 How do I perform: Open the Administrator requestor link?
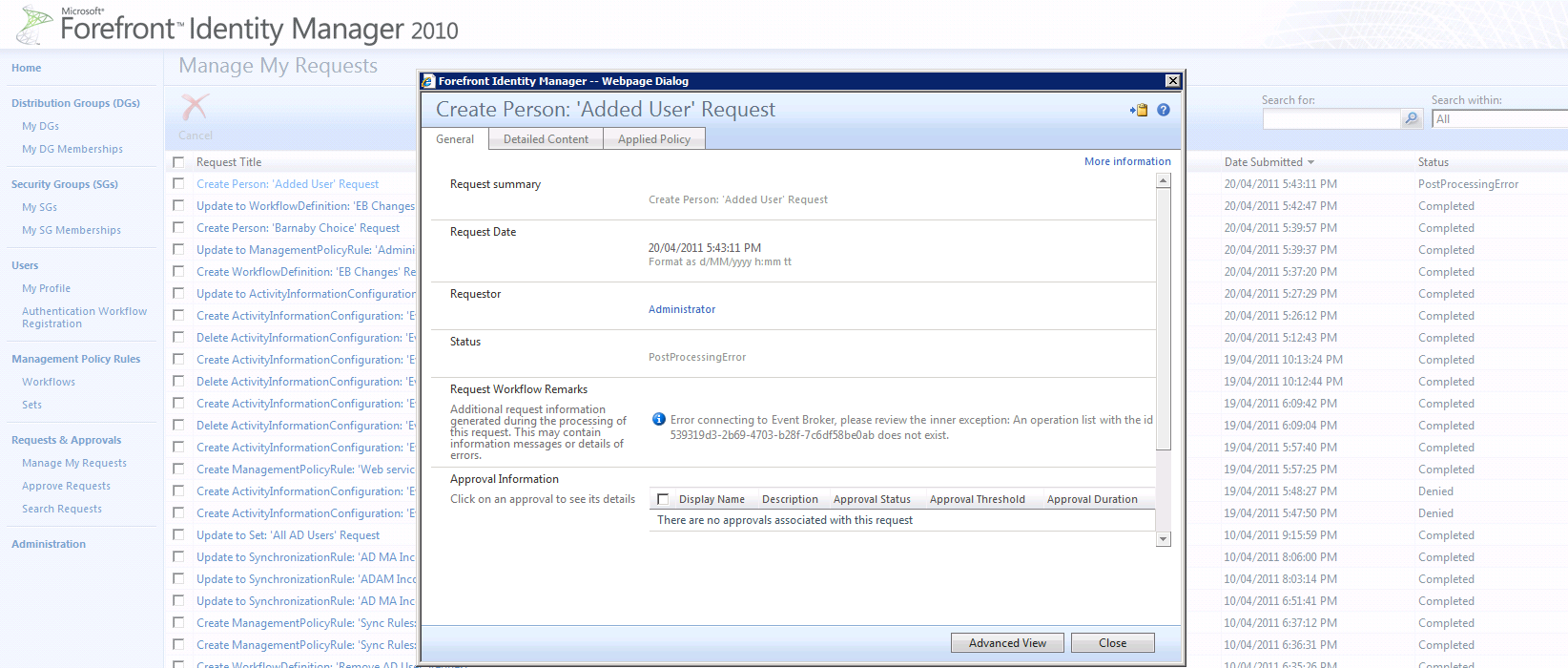tap(682, 309)
